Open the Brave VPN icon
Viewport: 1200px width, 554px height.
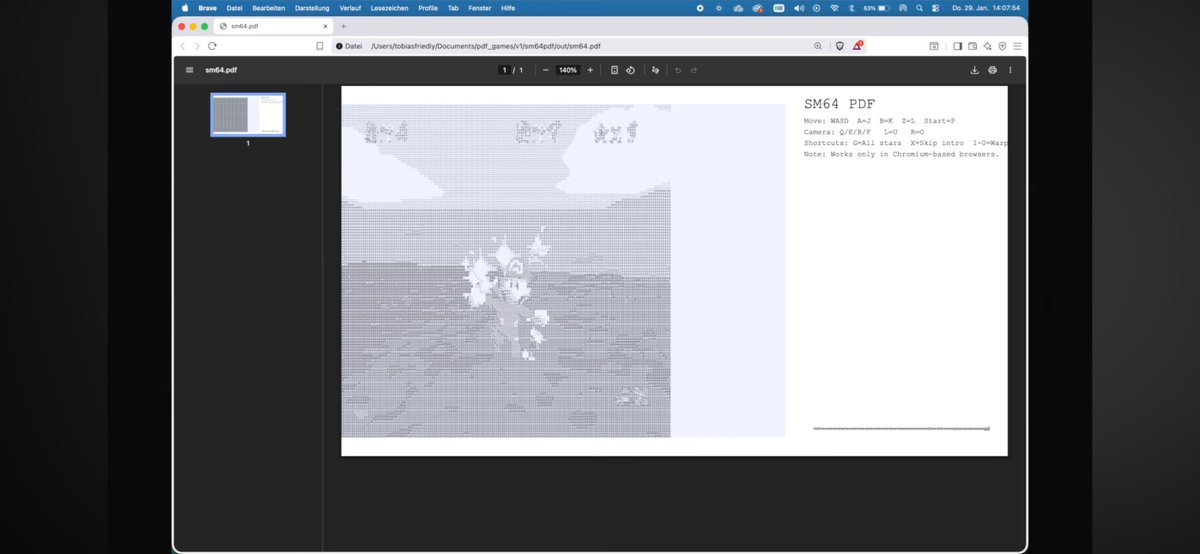1002,46
